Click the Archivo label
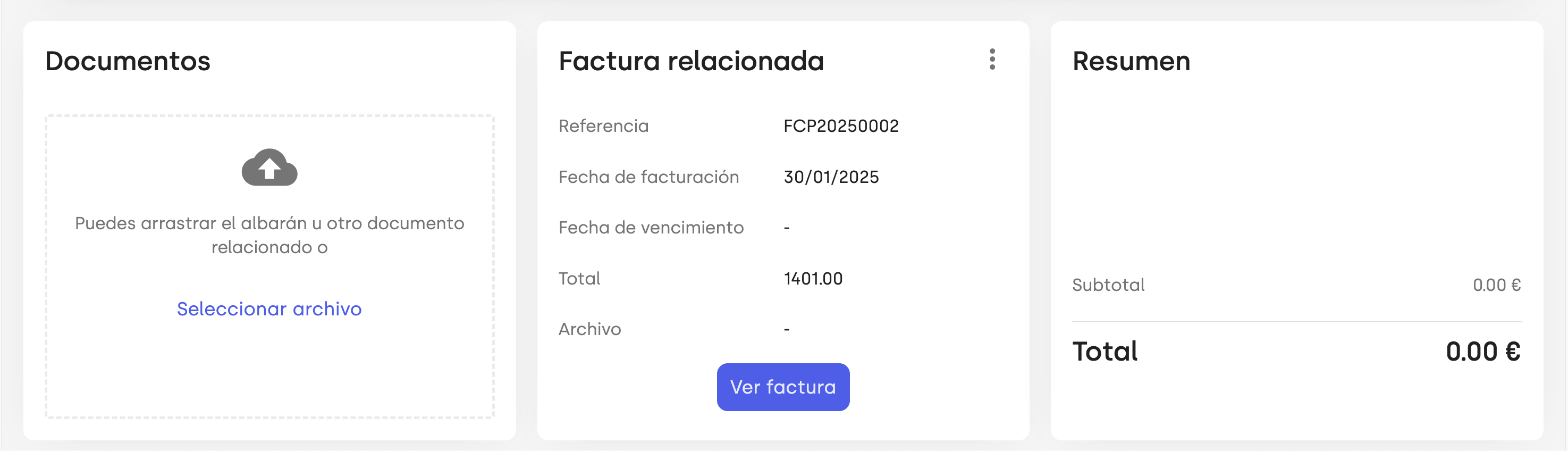The height and width of the screenshot is (451, 1568). pyautogui.click(x=589, y=329)
